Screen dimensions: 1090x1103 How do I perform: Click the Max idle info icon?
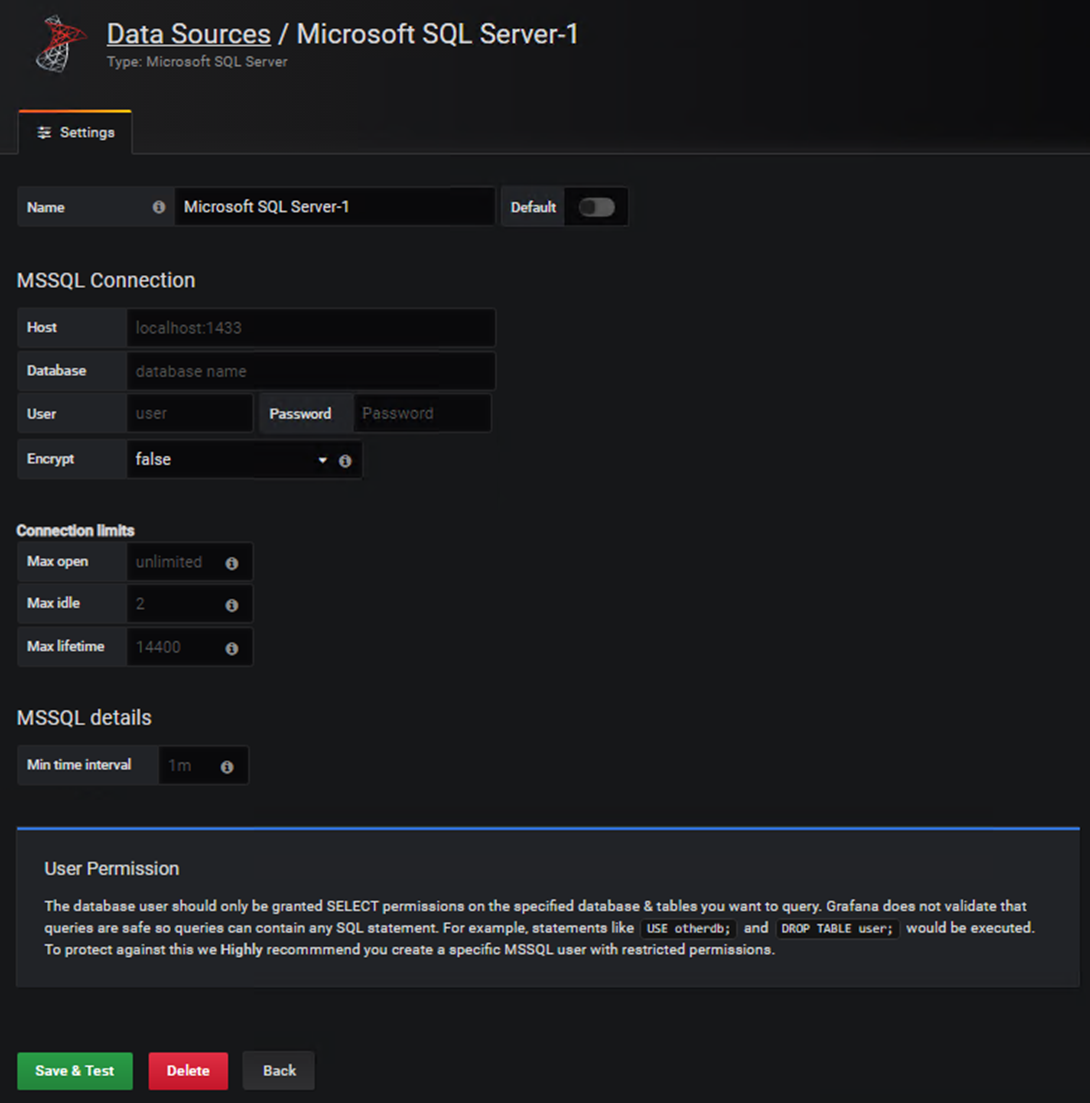point(231,604)
